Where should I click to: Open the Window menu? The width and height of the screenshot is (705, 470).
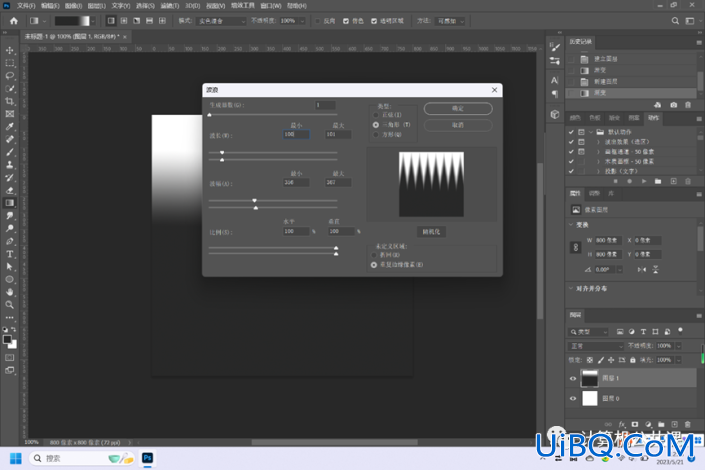pyautogui.click(x=271, y=6)
